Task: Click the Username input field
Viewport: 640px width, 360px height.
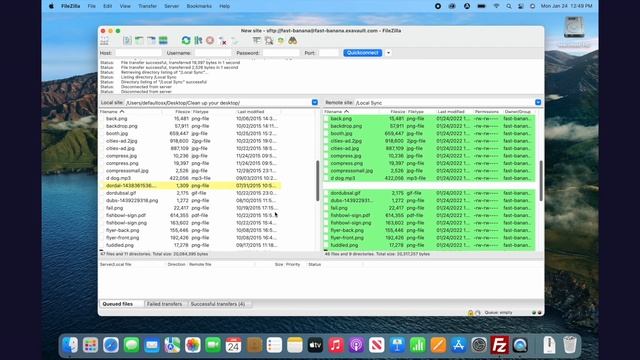Action: click(213, 53)
